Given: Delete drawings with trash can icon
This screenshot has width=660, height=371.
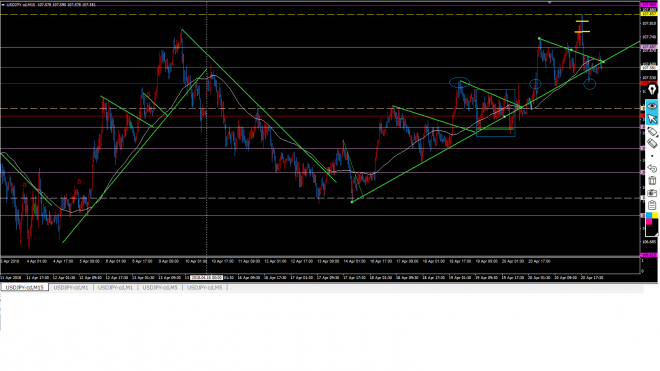Looking at the screenshot, I should (652, 180).
